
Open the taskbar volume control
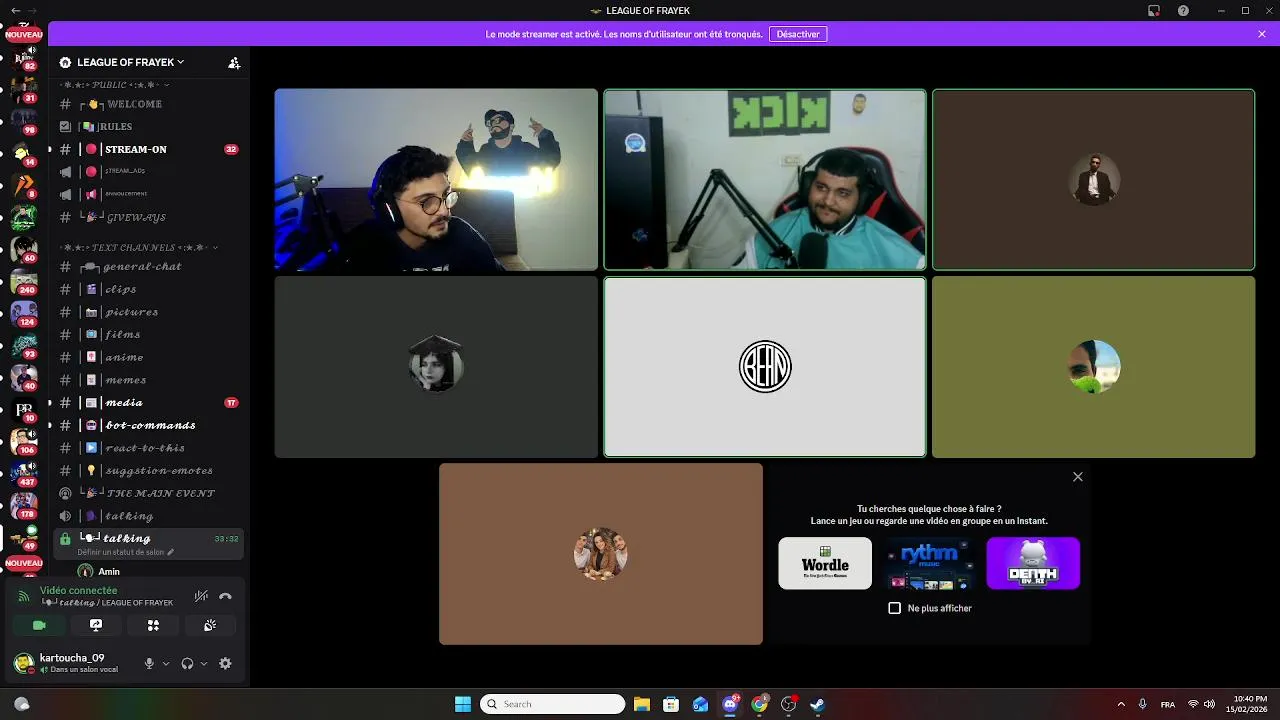tap(1209, 704)
